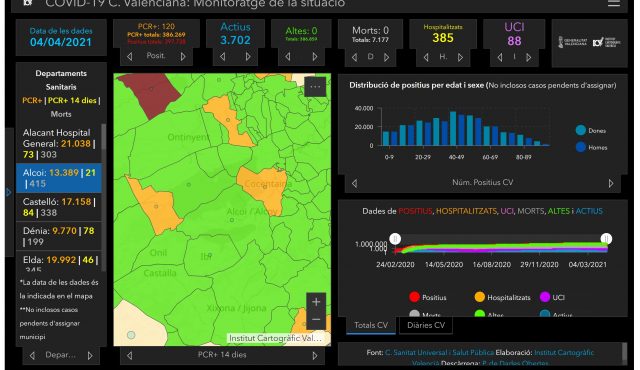The image size is (640, 370).
Task: Click right arrow under Altes card
Action: tap(315, 57)
